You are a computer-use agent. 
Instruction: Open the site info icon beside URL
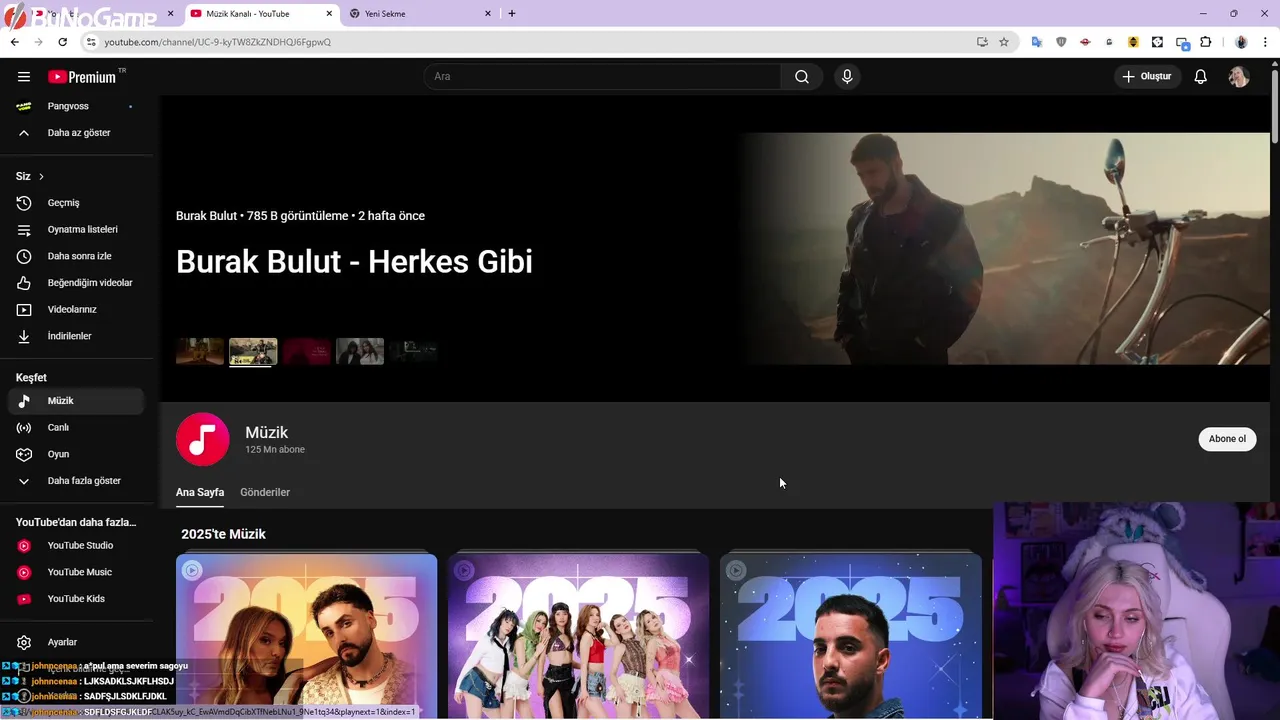90,42
